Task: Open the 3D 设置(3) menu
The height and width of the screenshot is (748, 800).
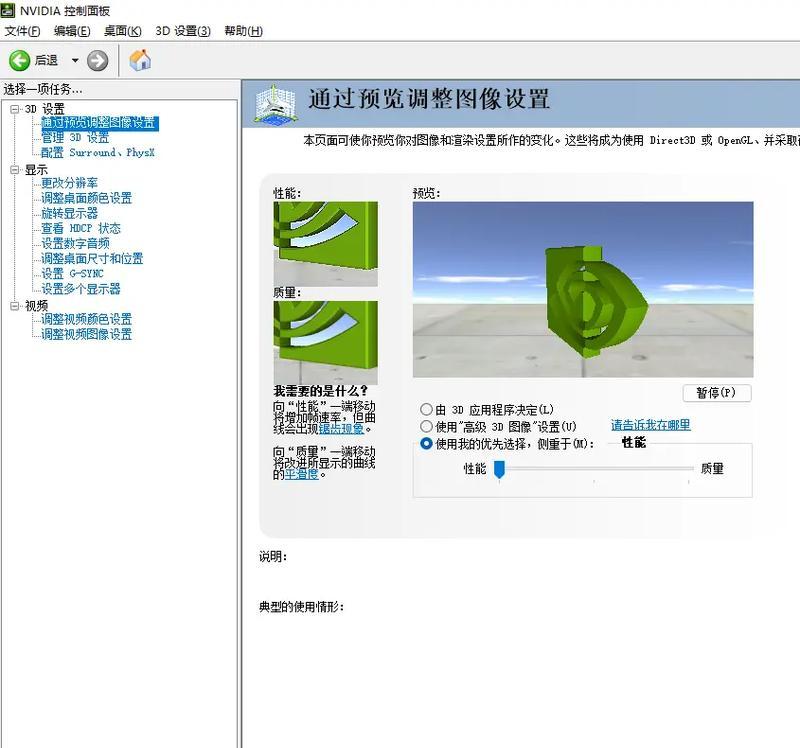Action: (183, 31)
